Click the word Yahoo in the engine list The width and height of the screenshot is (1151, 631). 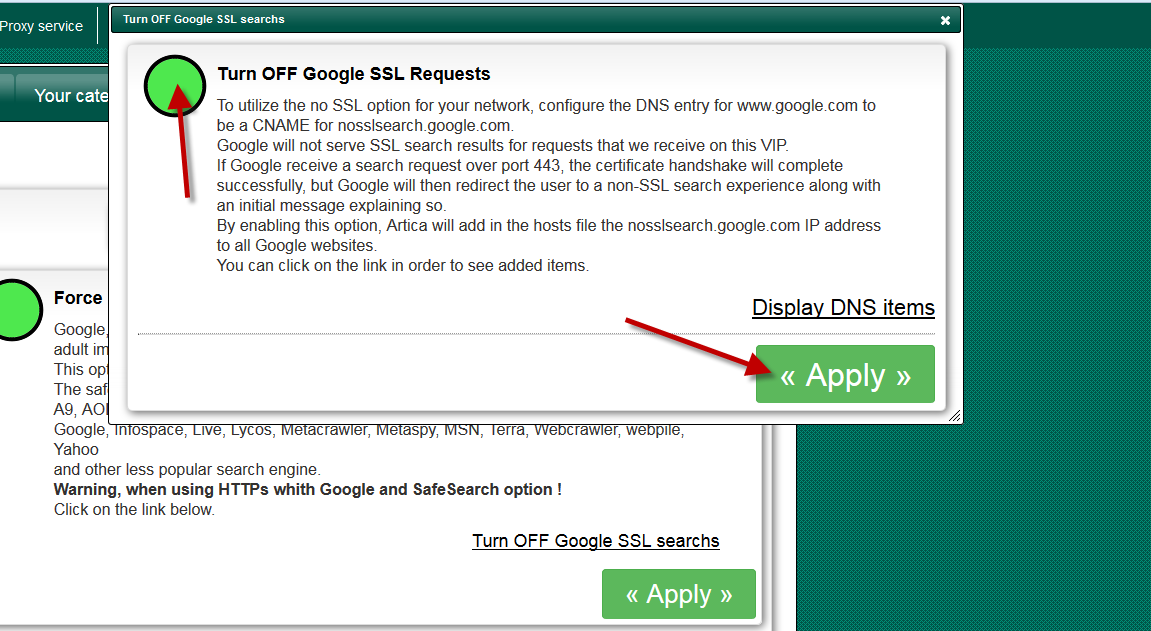pyautogui.click(x=76, y=450)
